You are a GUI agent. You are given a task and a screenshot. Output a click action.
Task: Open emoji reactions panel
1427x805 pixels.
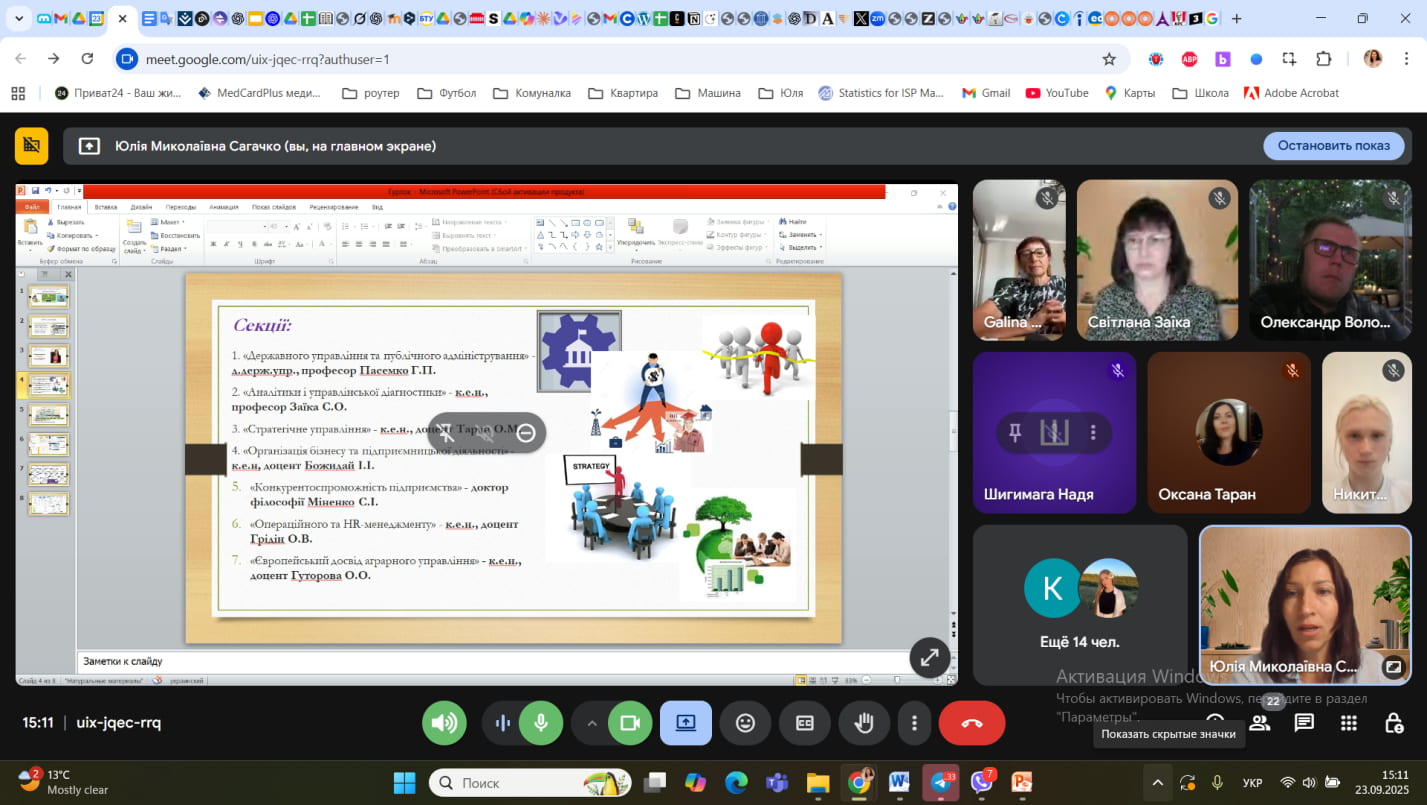click(x=745, y=723)
